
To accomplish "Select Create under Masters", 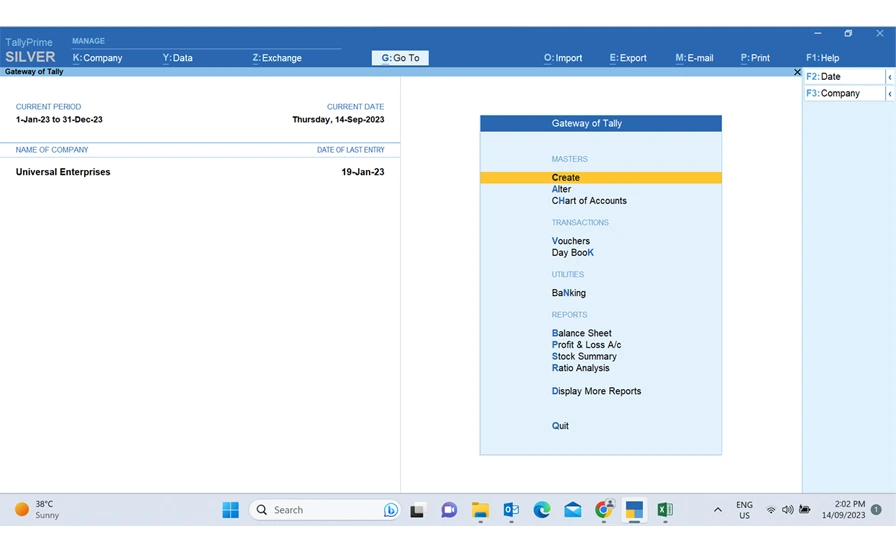I will coord(601,178).
